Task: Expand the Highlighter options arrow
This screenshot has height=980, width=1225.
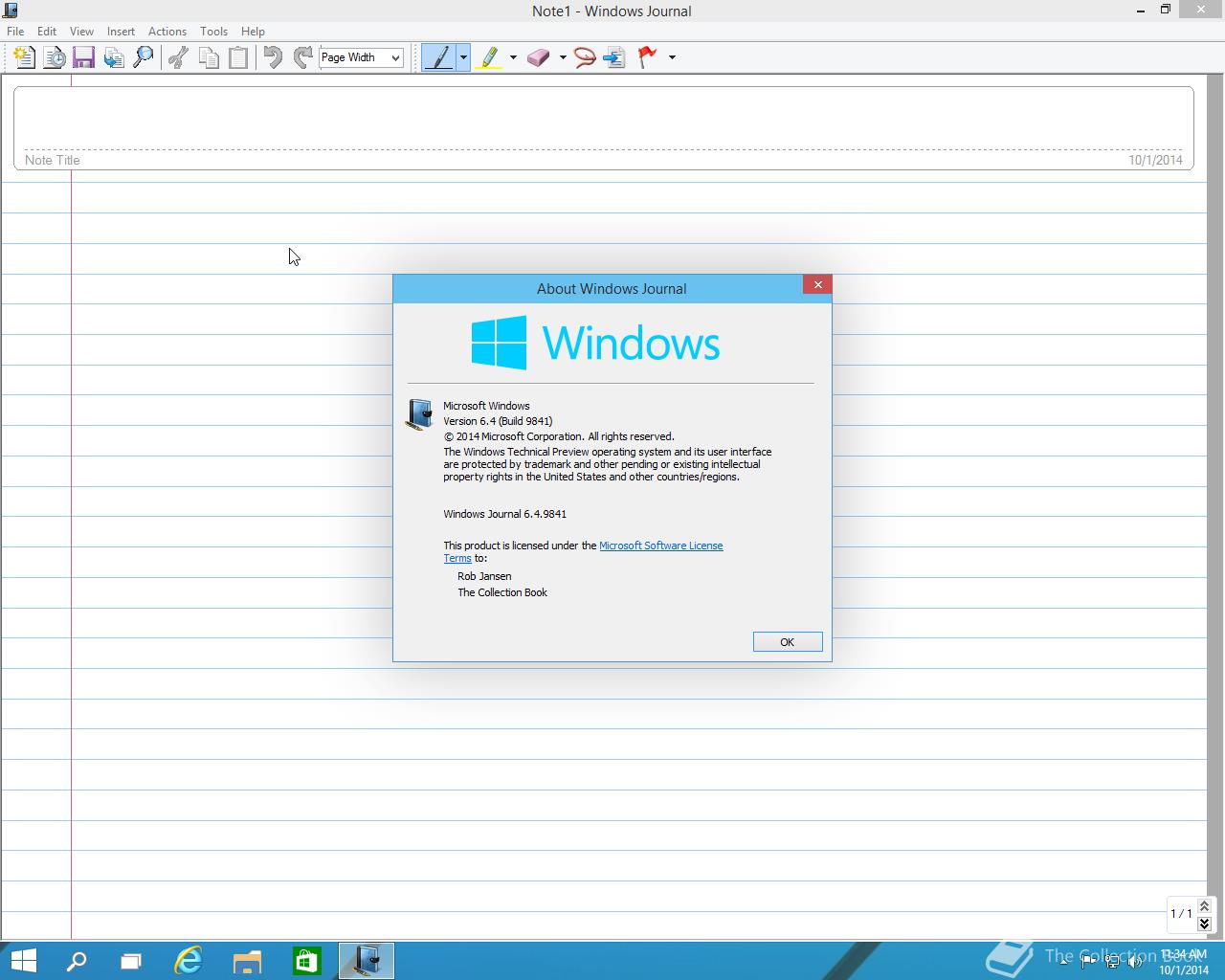Action: point(513,57)
